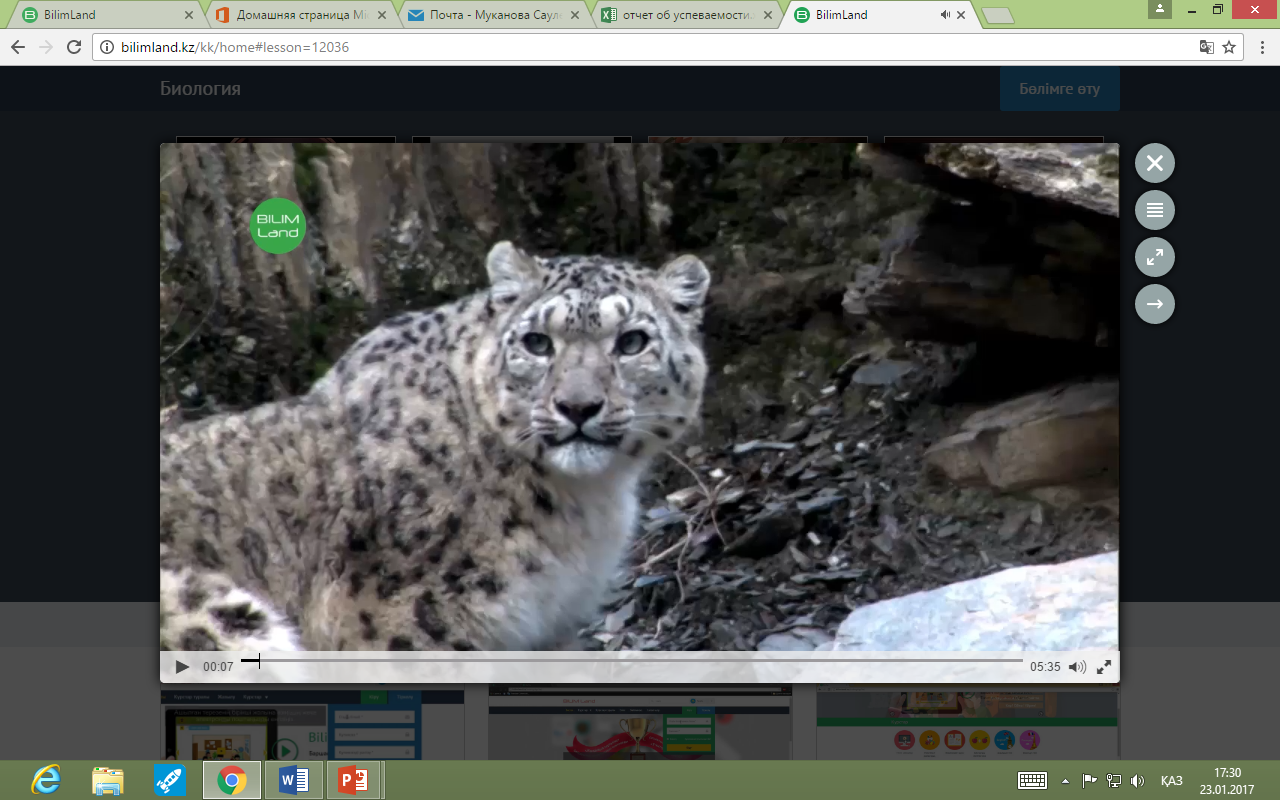Screen dimensions: 1280x800
Task: Close the Почта - Муканова tab
Action: click(575, 15)
